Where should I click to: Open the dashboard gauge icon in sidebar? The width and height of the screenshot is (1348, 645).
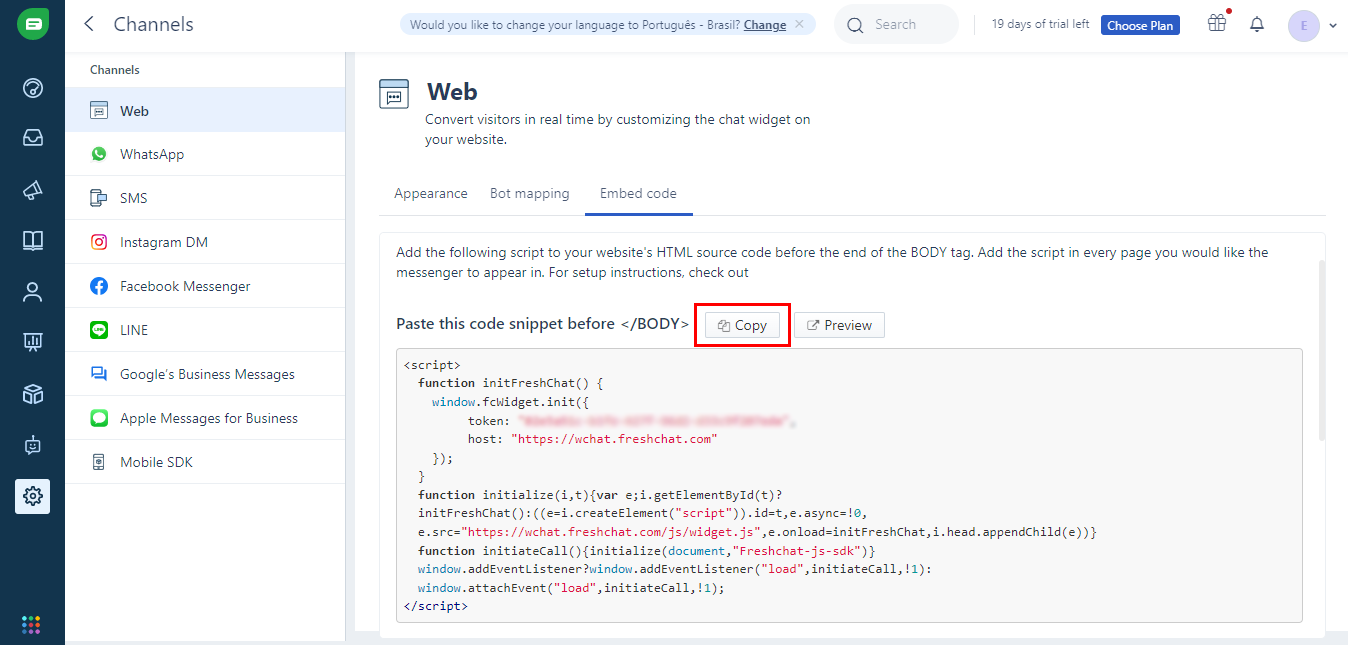[32, 88]
